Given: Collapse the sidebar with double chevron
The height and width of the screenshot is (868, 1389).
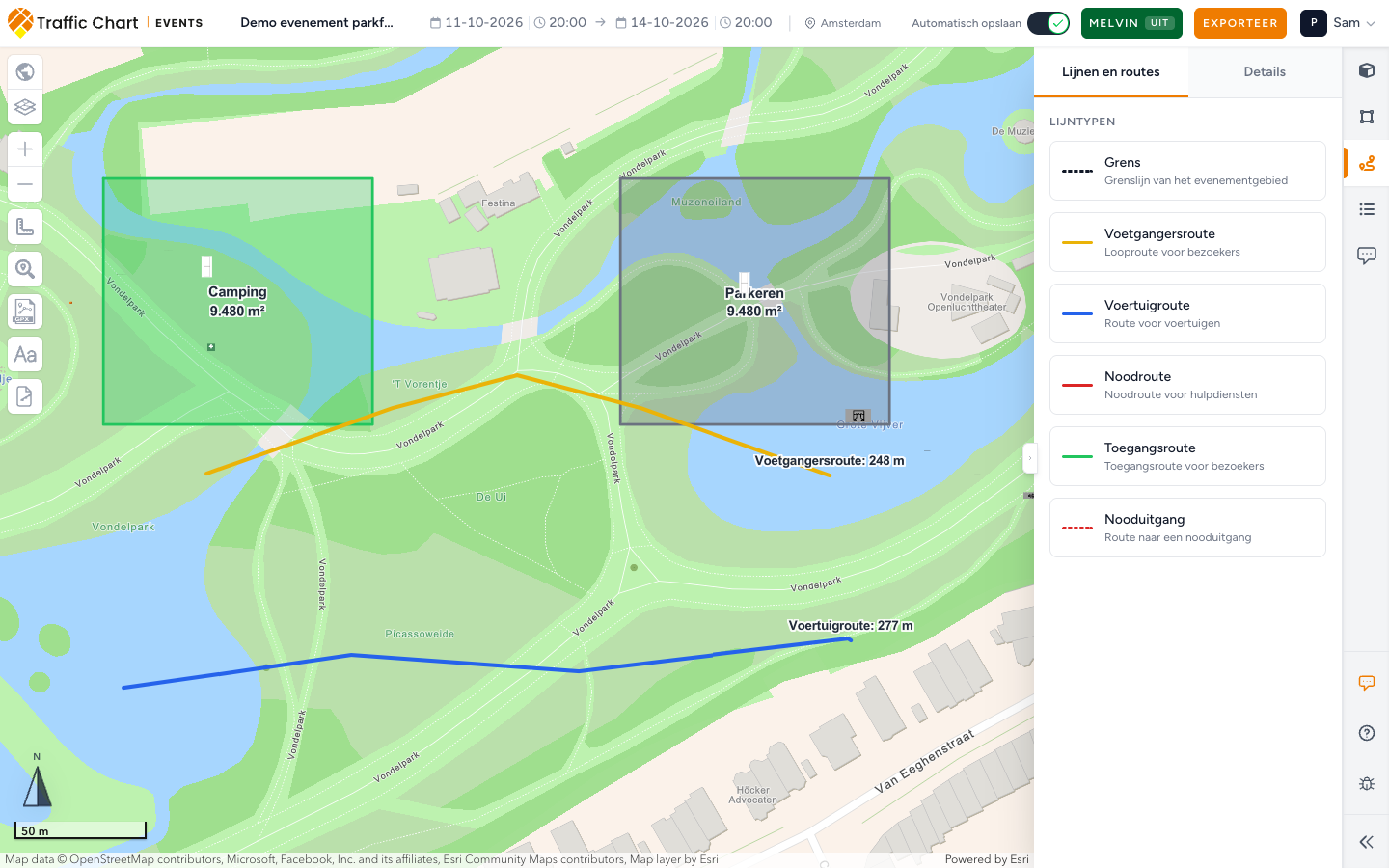Looking at the screenshot, I should tap(1366, 842).
